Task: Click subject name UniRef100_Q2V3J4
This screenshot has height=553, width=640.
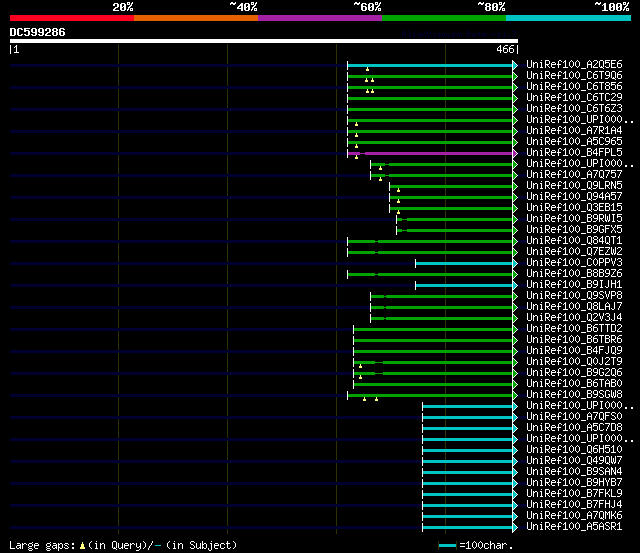Action: coord(574,318)
